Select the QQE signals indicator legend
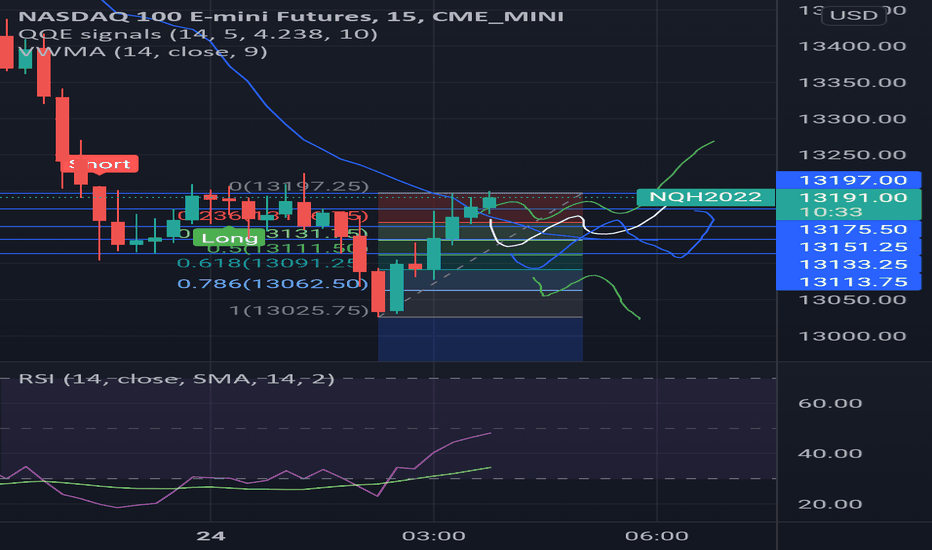 198,34
